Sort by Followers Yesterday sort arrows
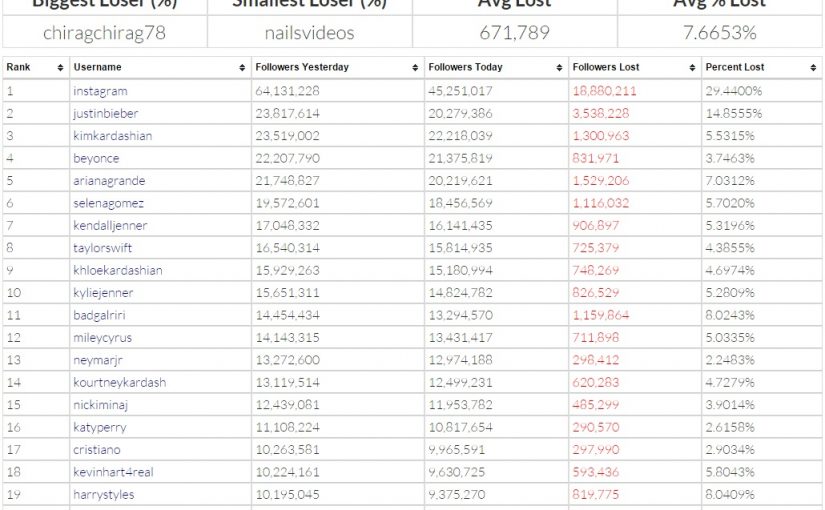 coord(415,67)
